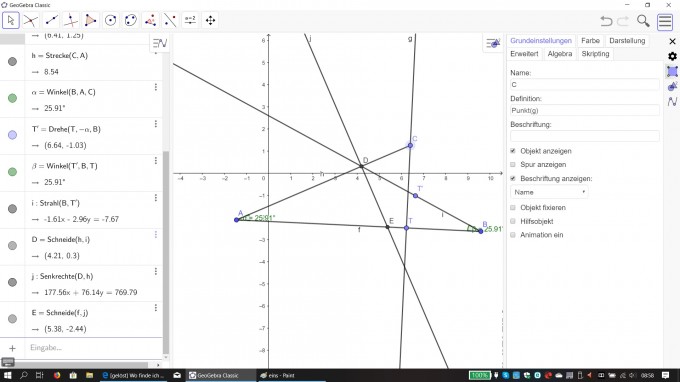
Task: Open options menu for Strahl(B, T') row
Action: click(156, 198)
